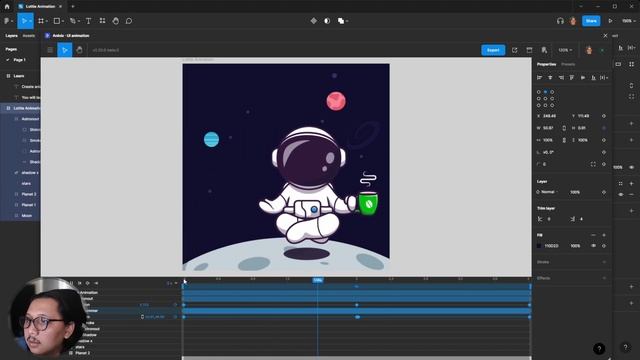Edit the X position input field
This screenshot has height=360, width=640.
549,116
